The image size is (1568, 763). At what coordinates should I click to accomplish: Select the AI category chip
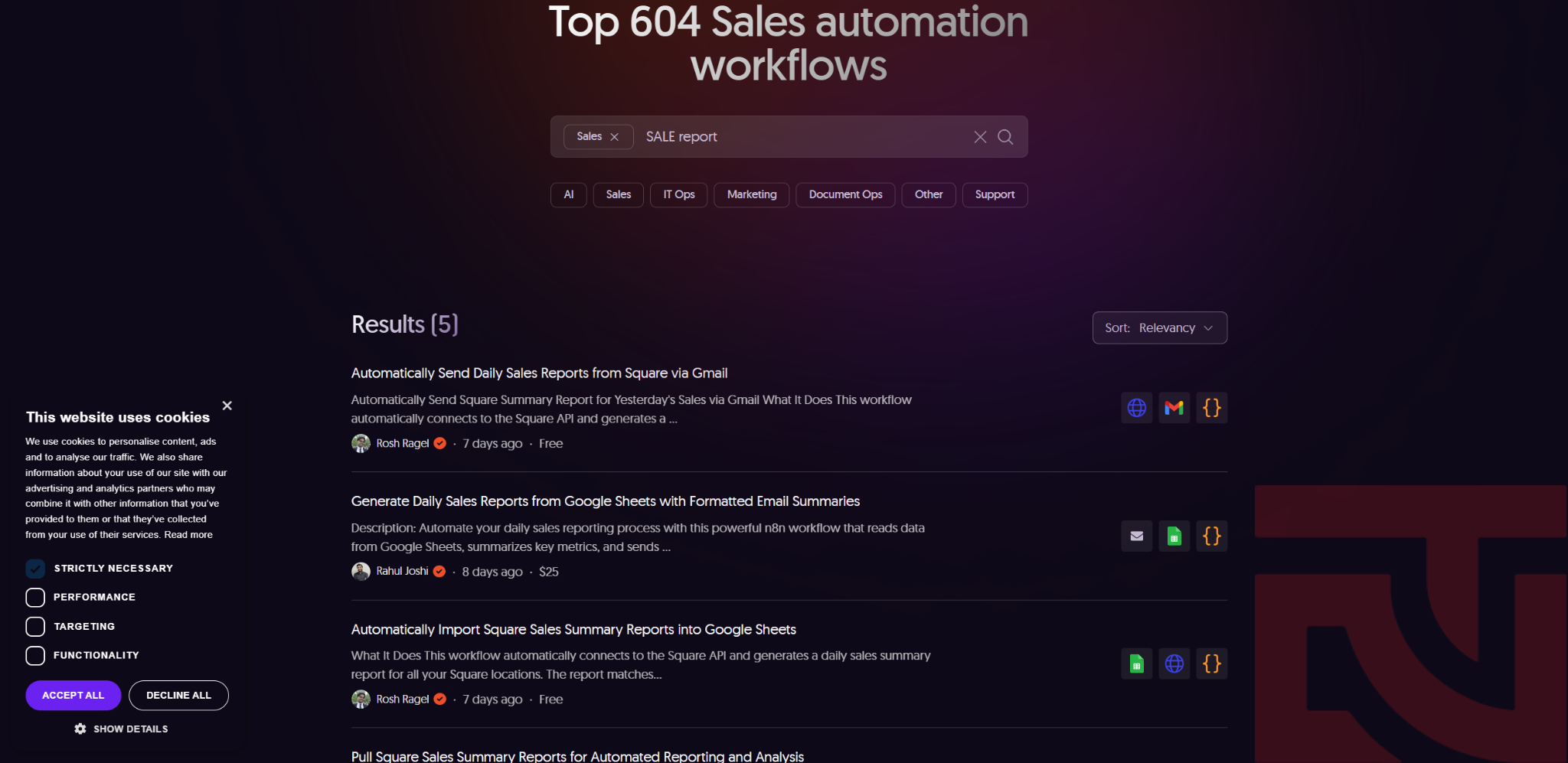coord(569,194)
